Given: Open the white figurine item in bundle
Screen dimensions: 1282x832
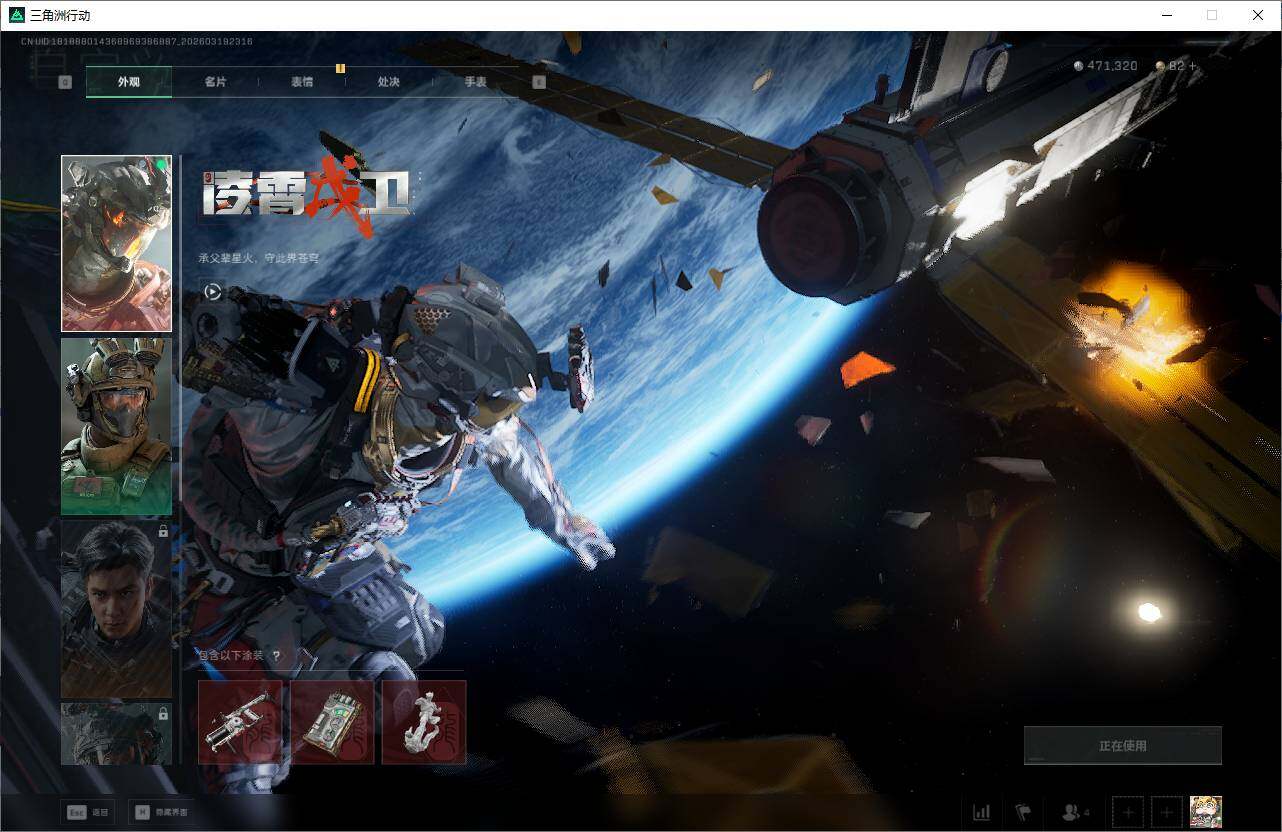Looking at the screenshot, I should click(x=424, y=722).
